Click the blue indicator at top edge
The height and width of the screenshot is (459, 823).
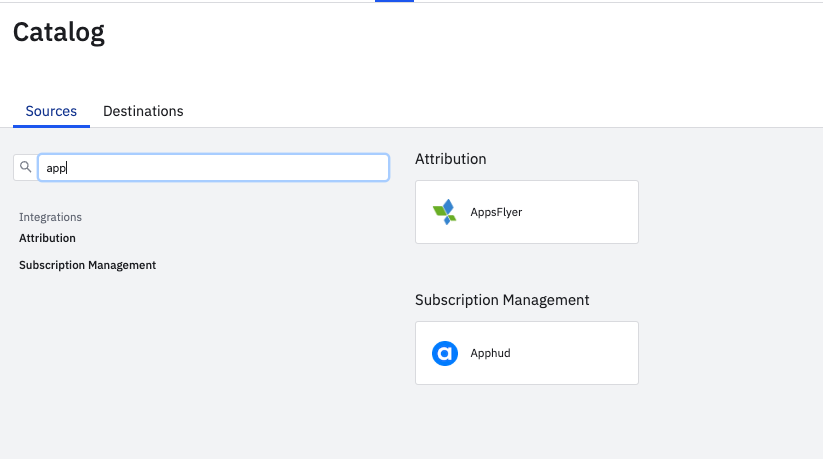pyautogui.click(x=394, y=1)
